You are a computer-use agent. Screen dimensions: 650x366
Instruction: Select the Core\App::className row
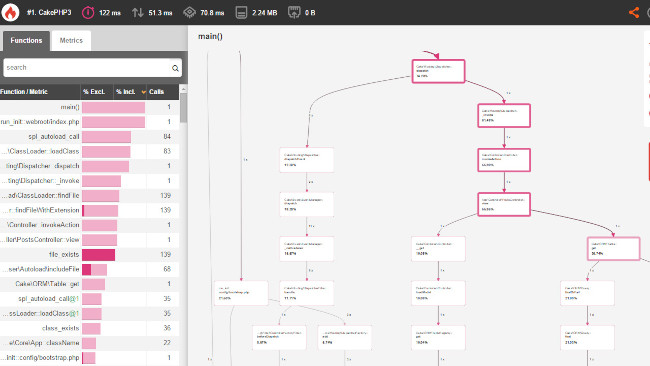[90, 343]
